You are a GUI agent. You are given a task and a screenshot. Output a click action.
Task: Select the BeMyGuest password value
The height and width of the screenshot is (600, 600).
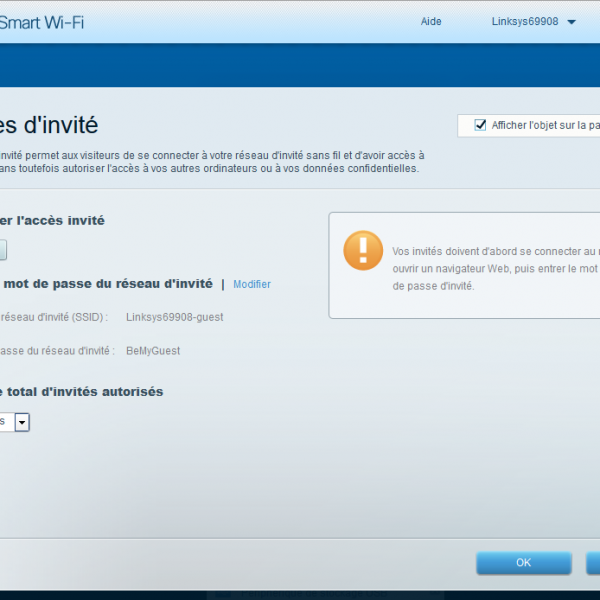(x=153, y=351)
